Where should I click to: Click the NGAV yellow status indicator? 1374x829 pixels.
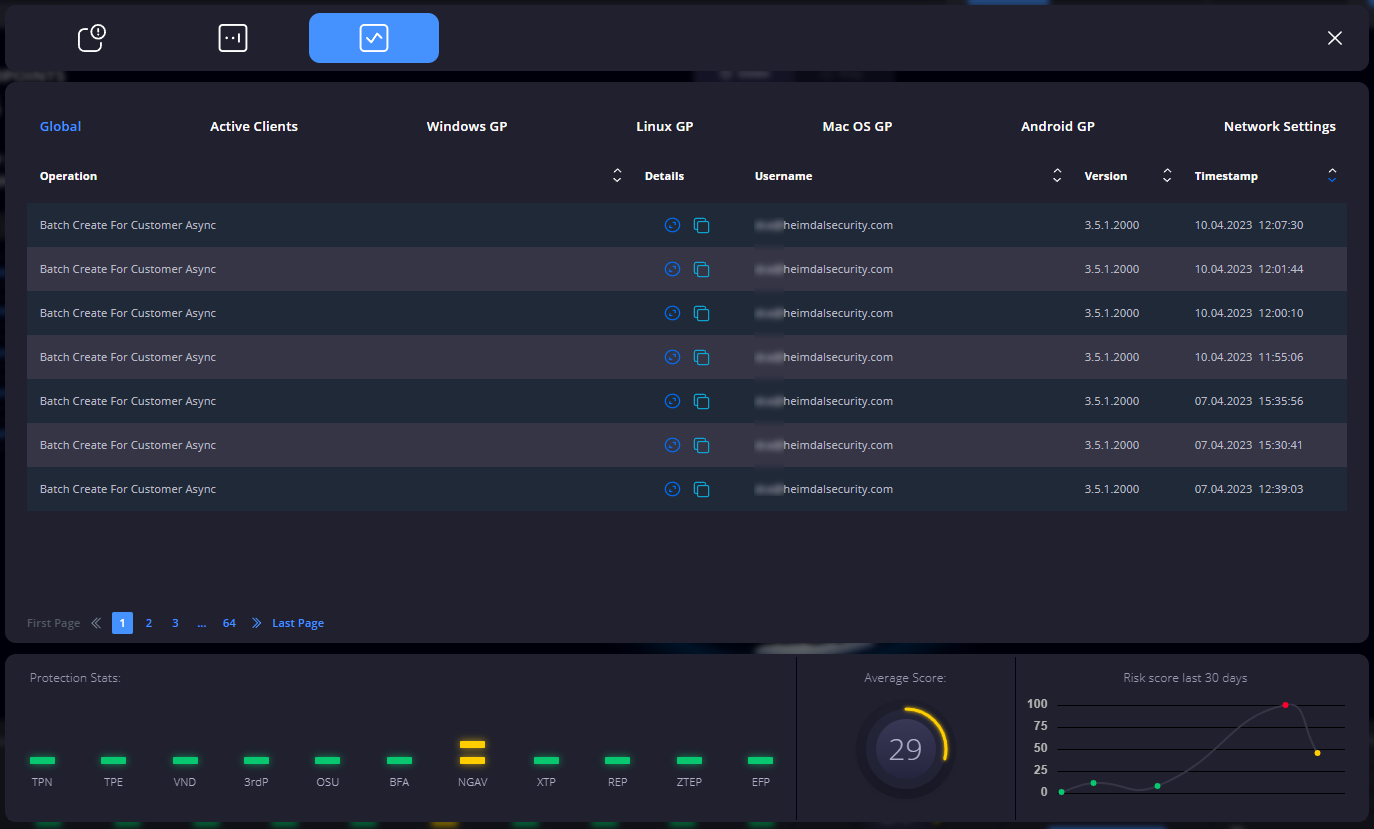pos(472,753)
